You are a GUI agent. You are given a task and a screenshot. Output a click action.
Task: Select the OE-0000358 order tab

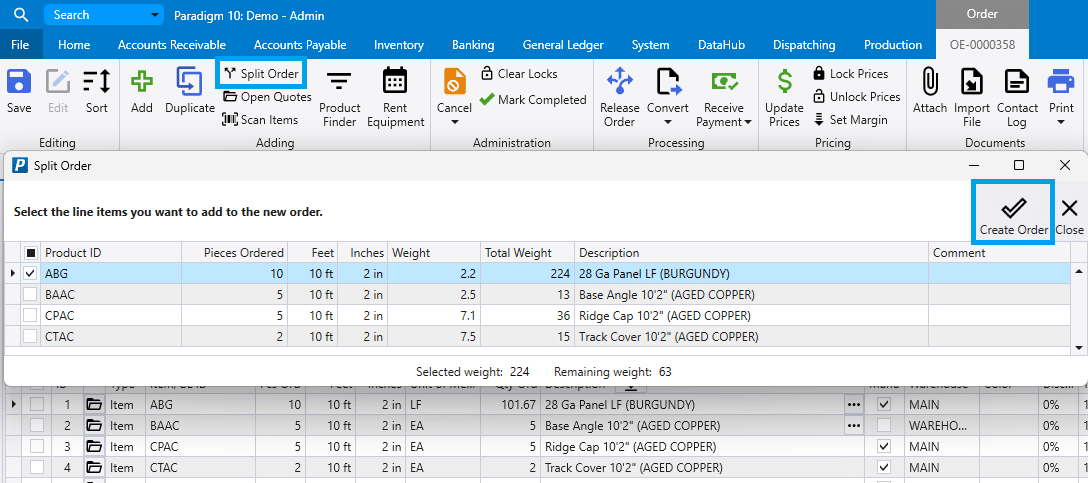(983, 44)
